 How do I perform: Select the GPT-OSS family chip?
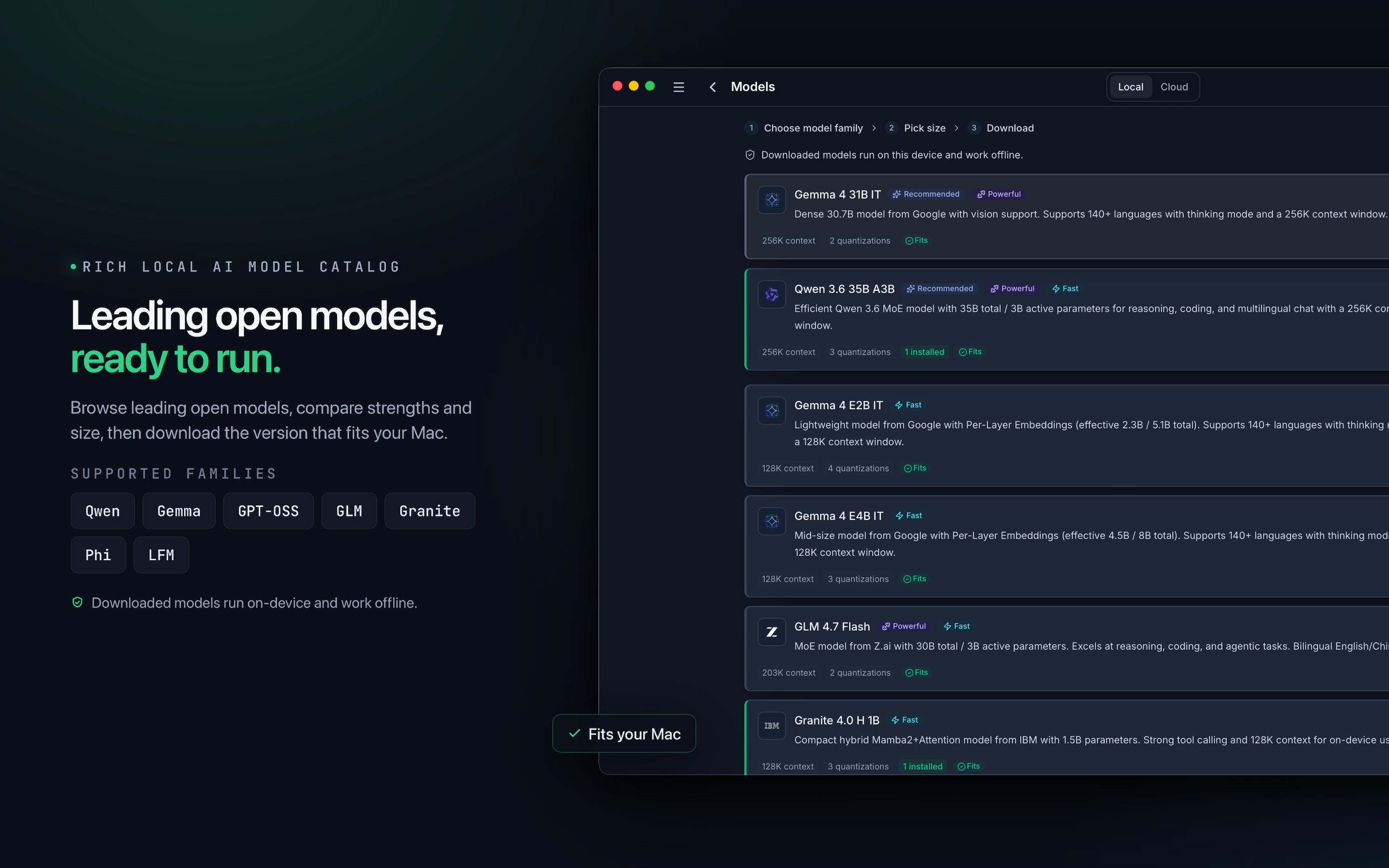pos(268,510)
